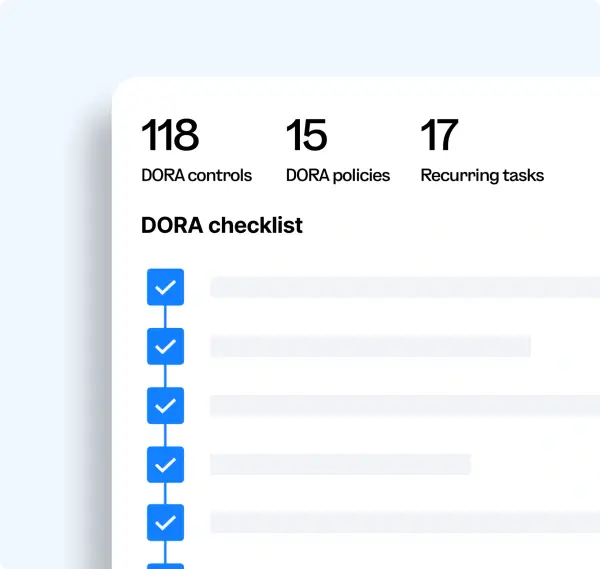Select the second checklist item text bar
Viewport: 600px width, 569px height.
[x=370, y=346]
